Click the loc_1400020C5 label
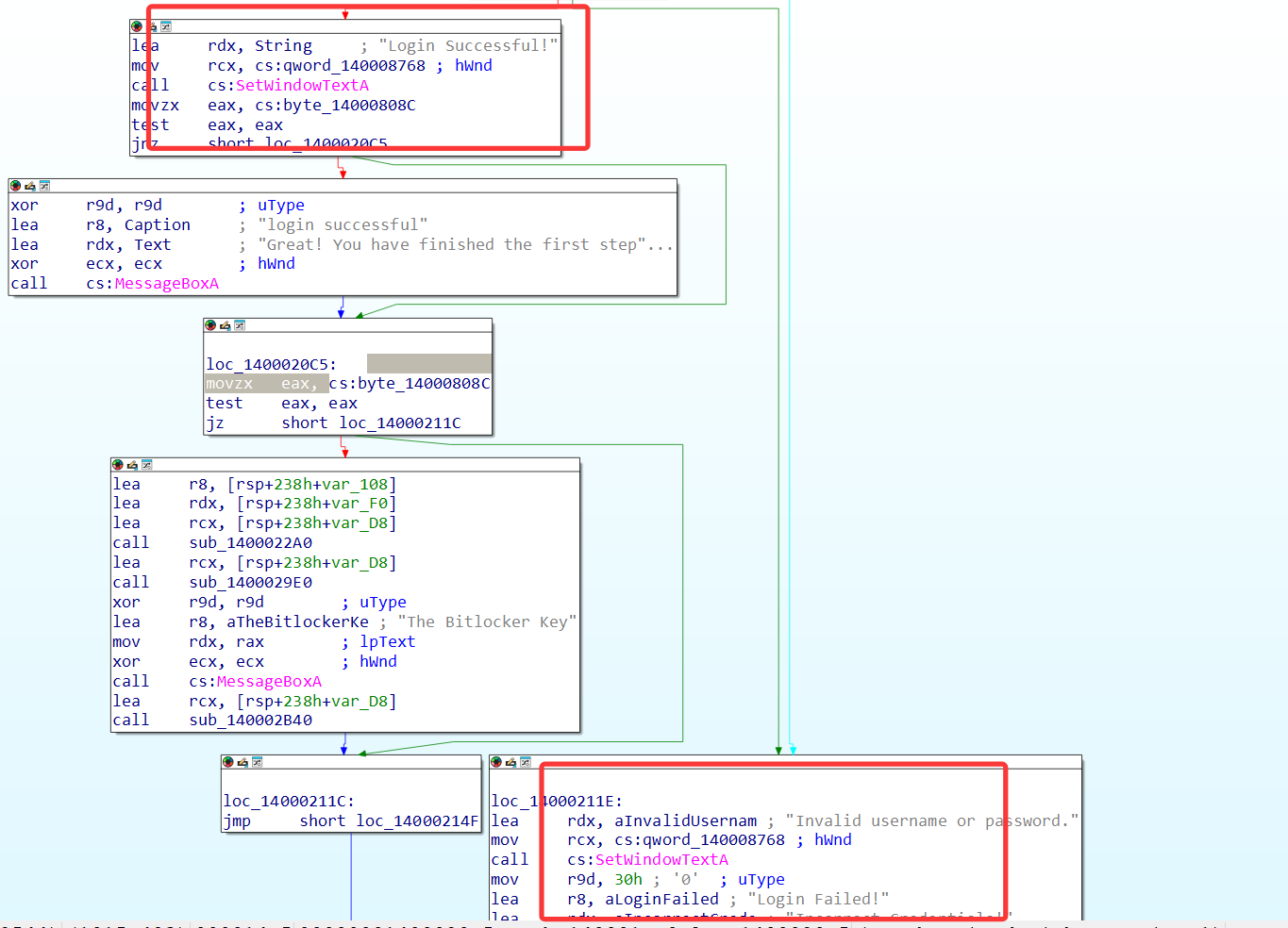The image size is (1288, 928). point(272,365)
